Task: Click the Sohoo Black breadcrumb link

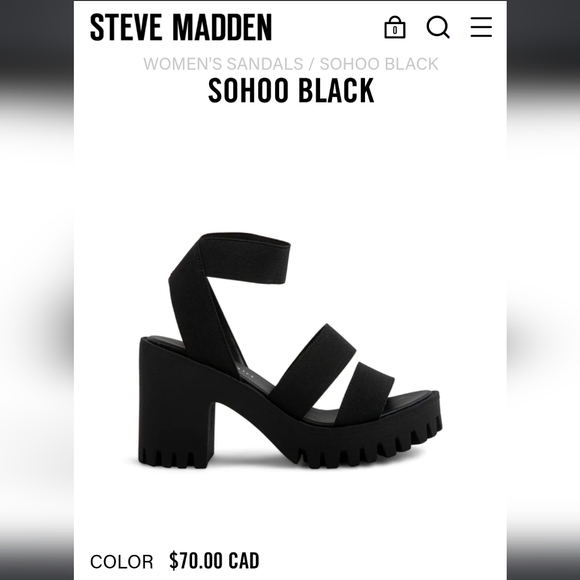Action: pyautogui.click(x=379, y=64)
